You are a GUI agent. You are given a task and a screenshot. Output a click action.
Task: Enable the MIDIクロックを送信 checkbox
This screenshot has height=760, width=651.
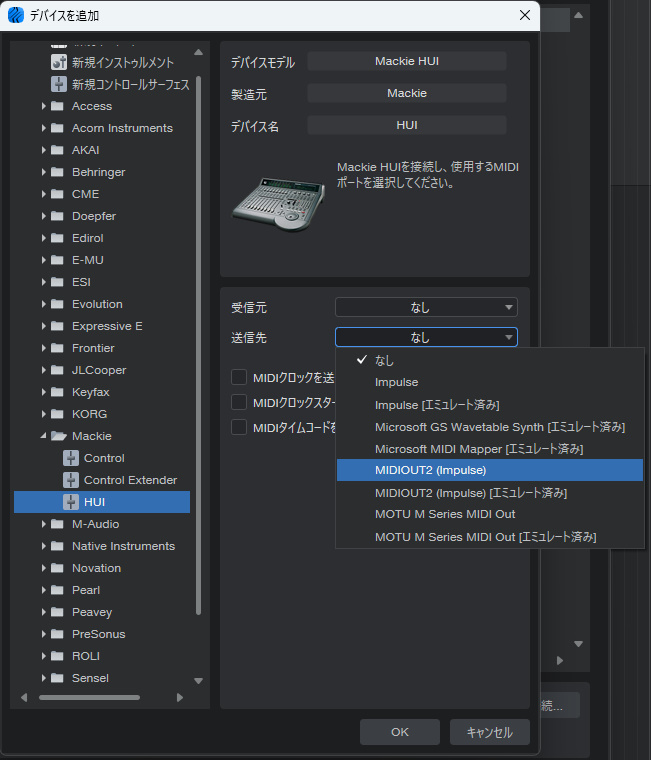tap(239, 377)
